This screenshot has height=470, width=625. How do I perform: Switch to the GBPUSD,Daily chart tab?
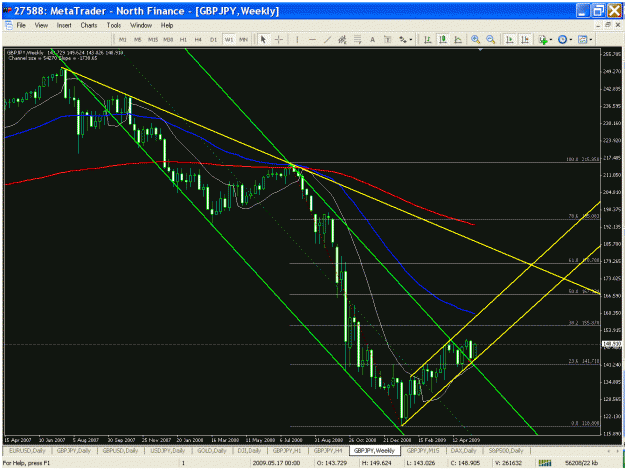point(120,450)
